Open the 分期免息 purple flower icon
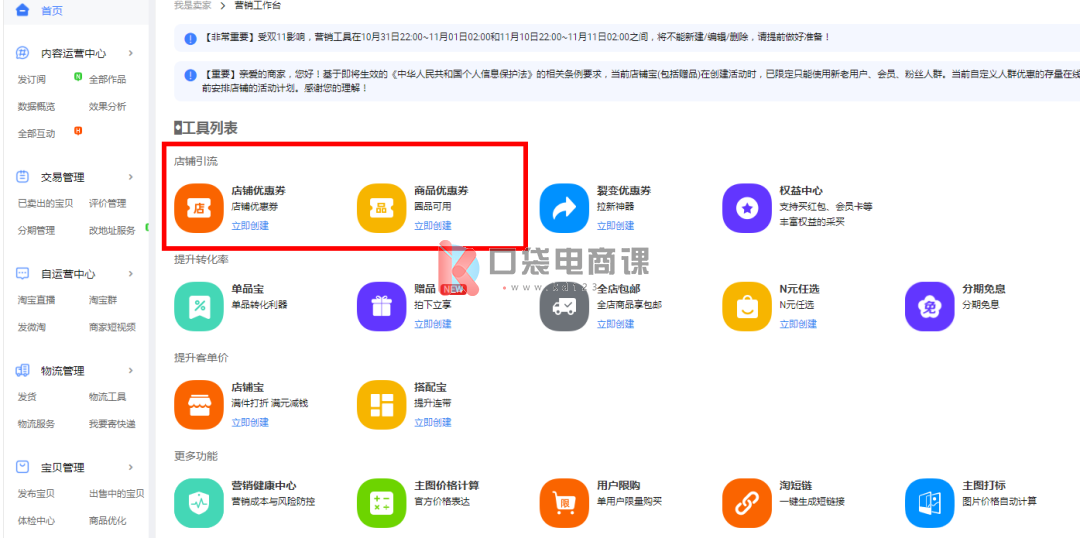The height and width of the screenshot is (538, 1080). [929, 307]
